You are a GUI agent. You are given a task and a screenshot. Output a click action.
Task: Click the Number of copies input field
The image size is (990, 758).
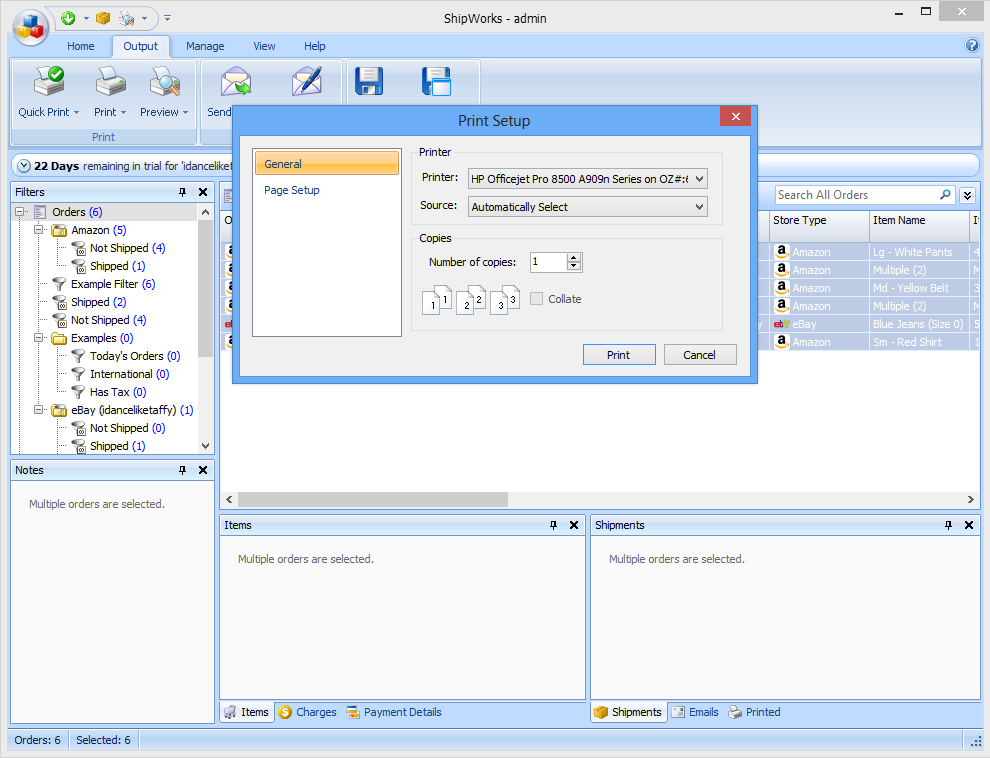click(x=549, y=262)
